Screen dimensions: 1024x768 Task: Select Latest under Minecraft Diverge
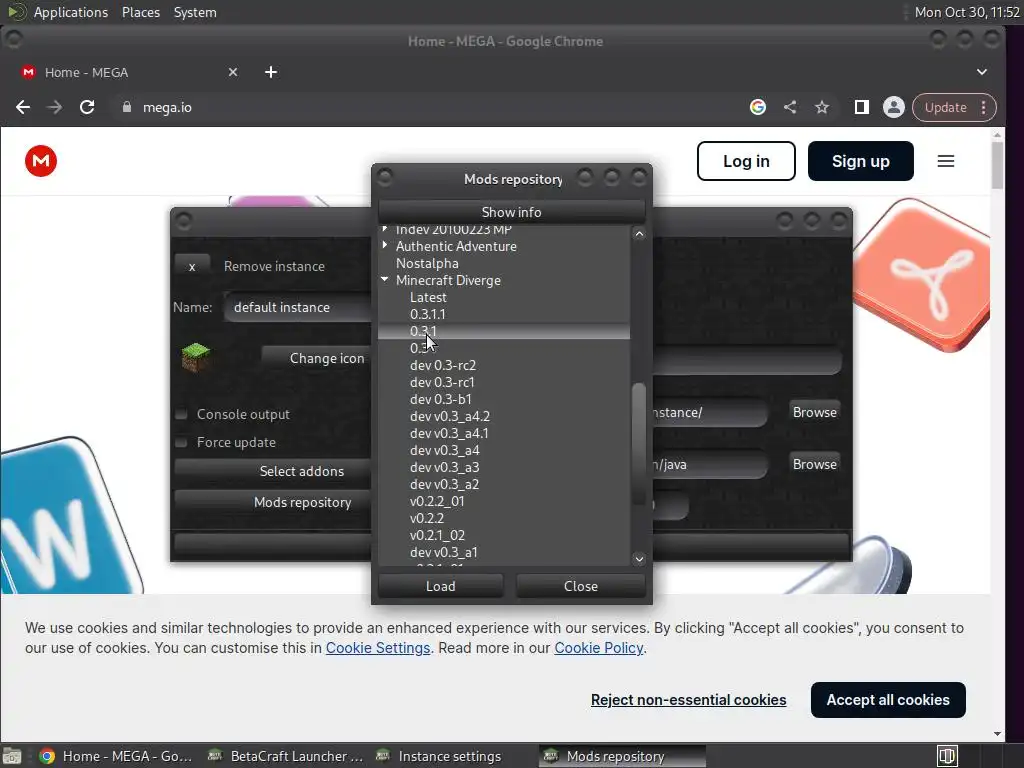pos(428,297)
